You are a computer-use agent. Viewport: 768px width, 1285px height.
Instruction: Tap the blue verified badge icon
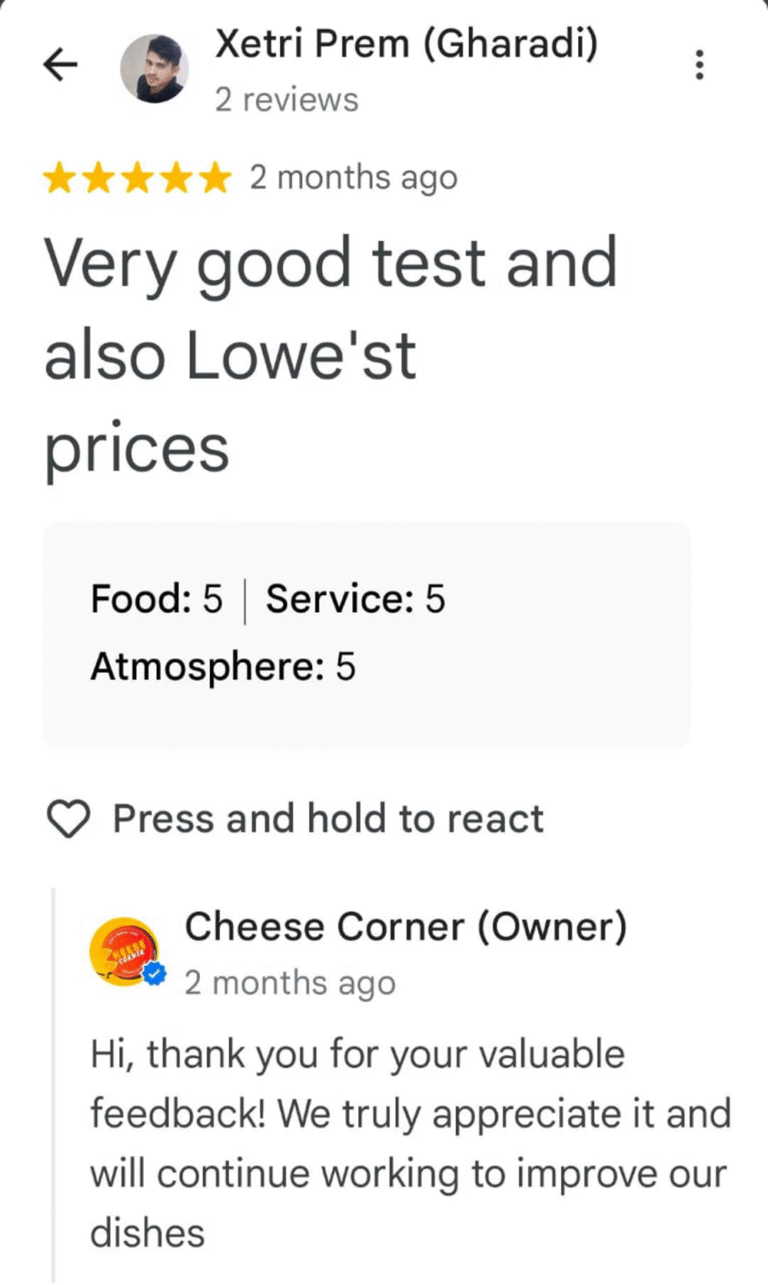tap(154, 976)
